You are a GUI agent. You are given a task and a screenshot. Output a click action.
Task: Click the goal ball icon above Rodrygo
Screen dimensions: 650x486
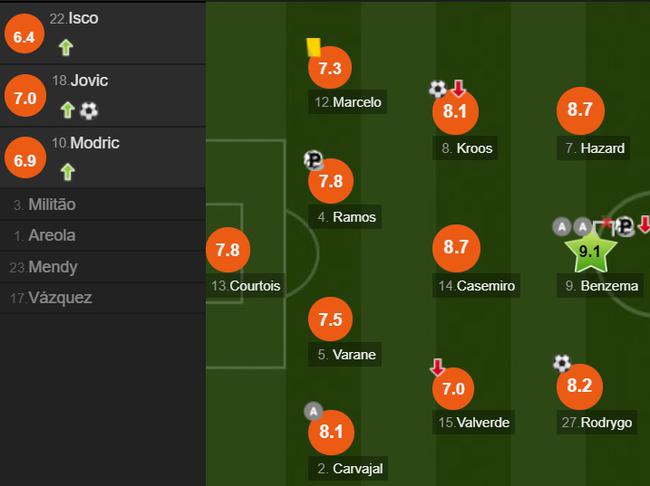562,363
